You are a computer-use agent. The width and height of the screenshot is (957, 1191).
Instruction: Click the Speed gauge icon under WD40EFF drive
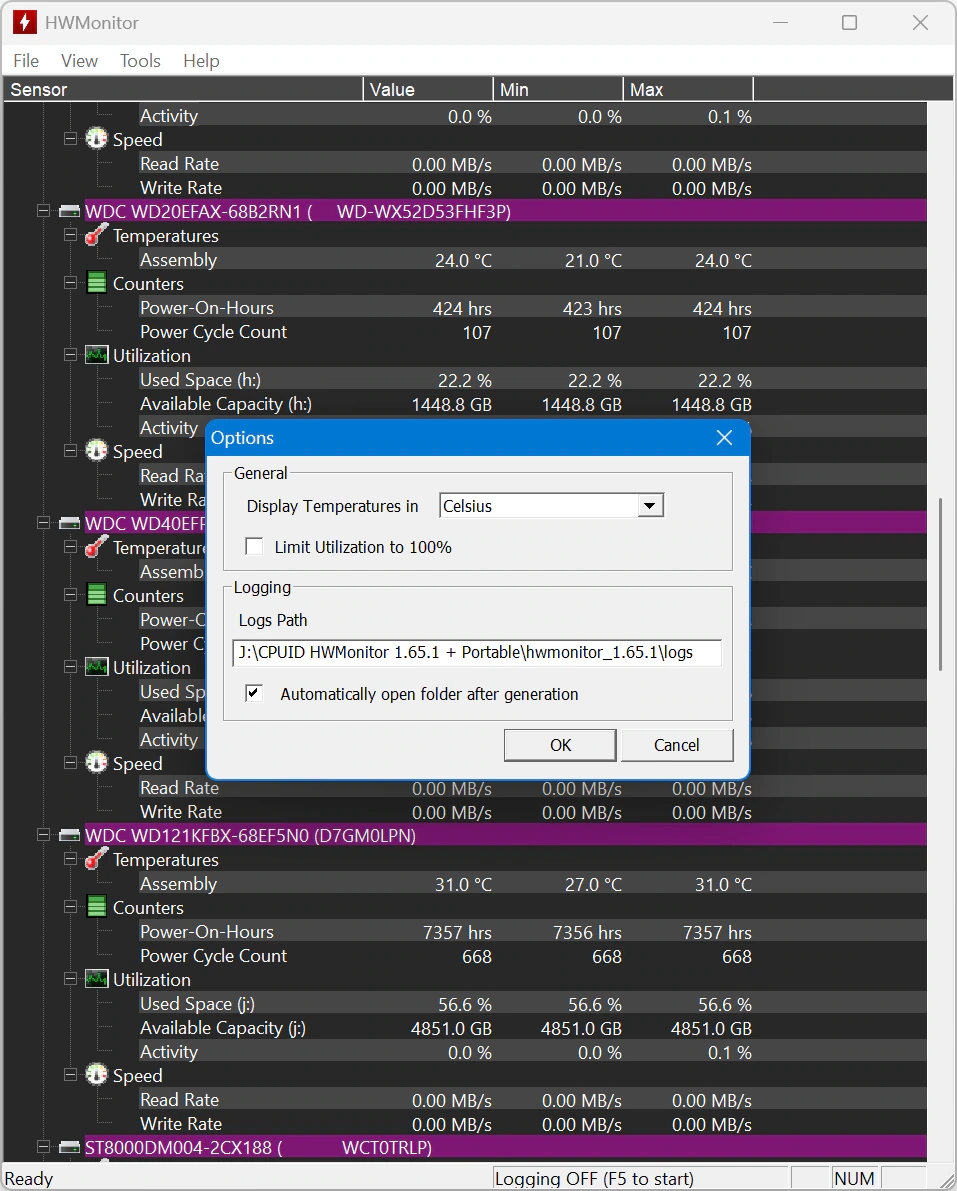[96, 763]
